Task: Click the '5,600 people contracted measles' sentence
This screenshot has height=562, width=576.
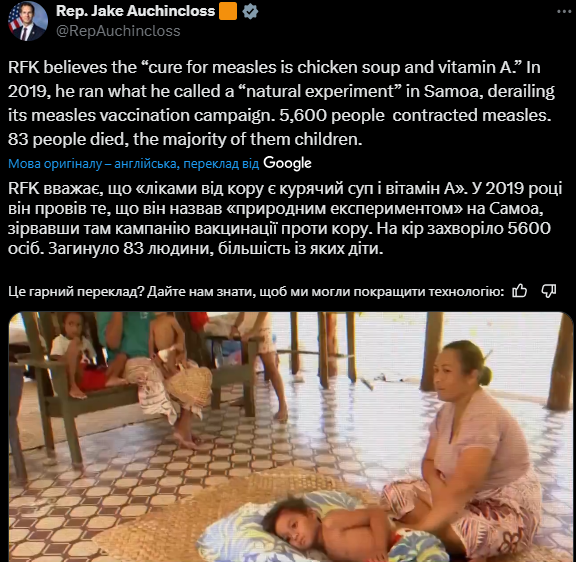Action: 415,115
